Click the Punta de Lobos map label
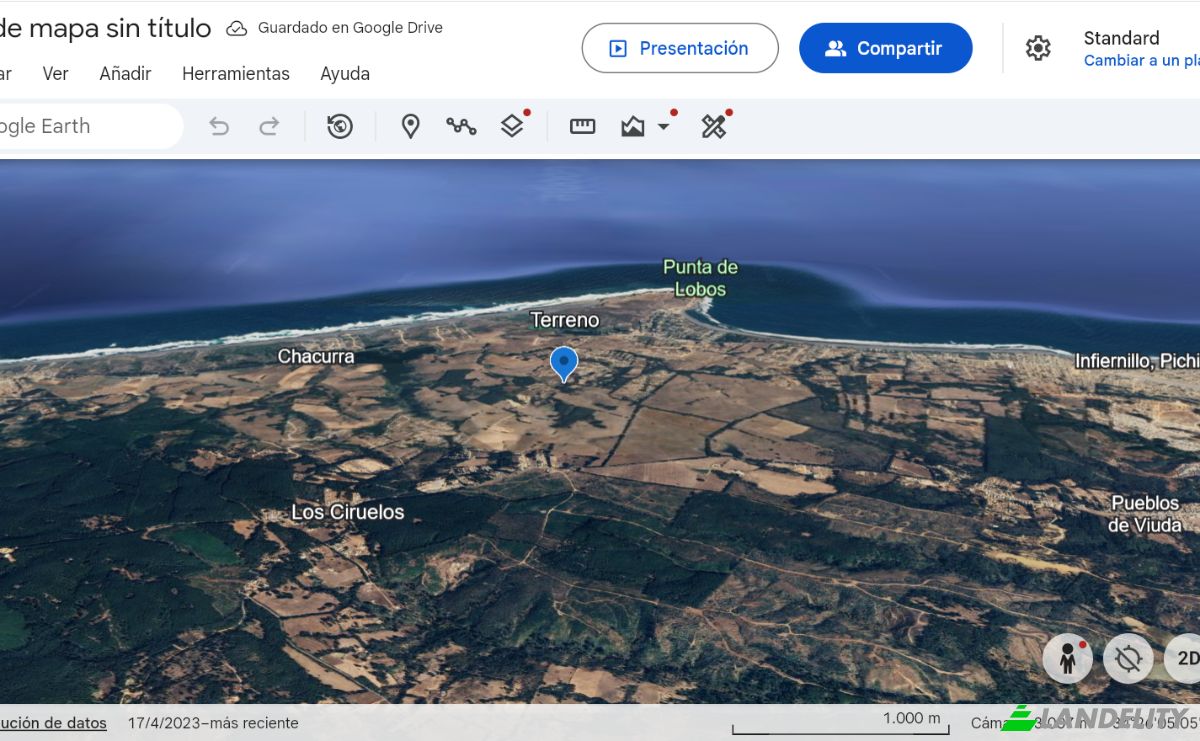 point(701,278)
